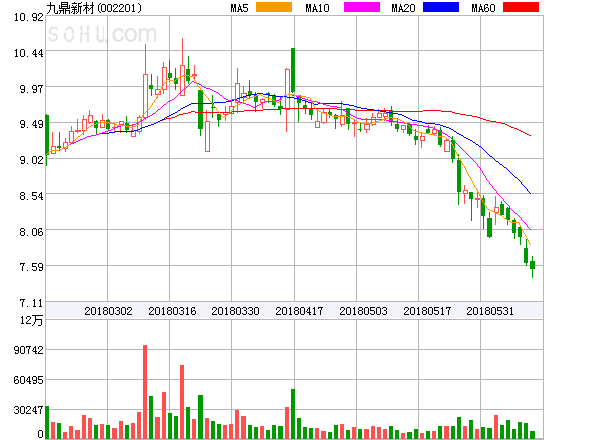Click the blue MA20 legend swatch
The image size is (600, 440).
click(x=441, y=7)
